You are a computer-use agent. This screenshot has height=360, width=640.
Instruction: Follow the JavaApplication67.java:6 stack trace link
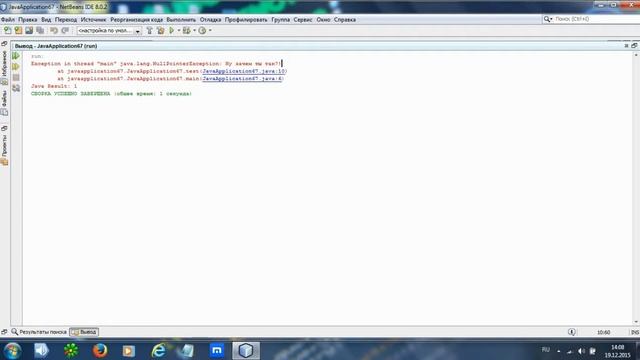tap(242, 78)
